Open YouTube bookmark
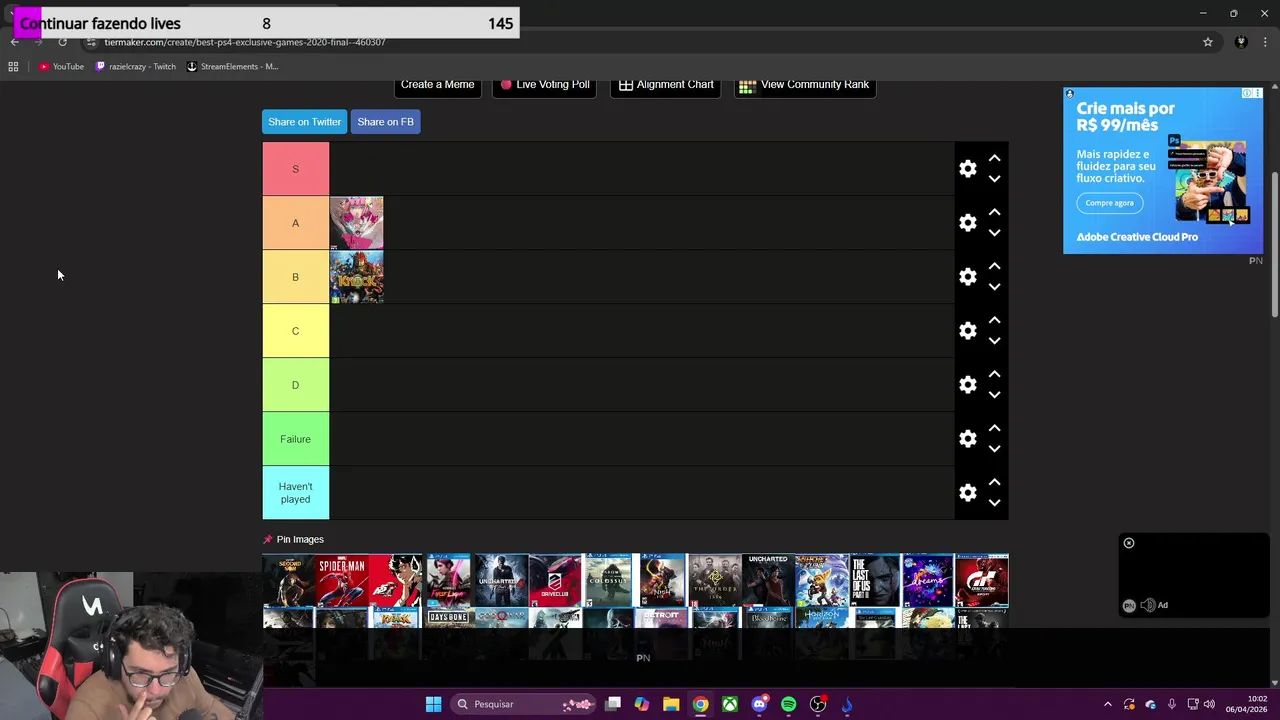The height and width of the screenshot is (720, 1280). pyautogui.click(x=61, y=67)
